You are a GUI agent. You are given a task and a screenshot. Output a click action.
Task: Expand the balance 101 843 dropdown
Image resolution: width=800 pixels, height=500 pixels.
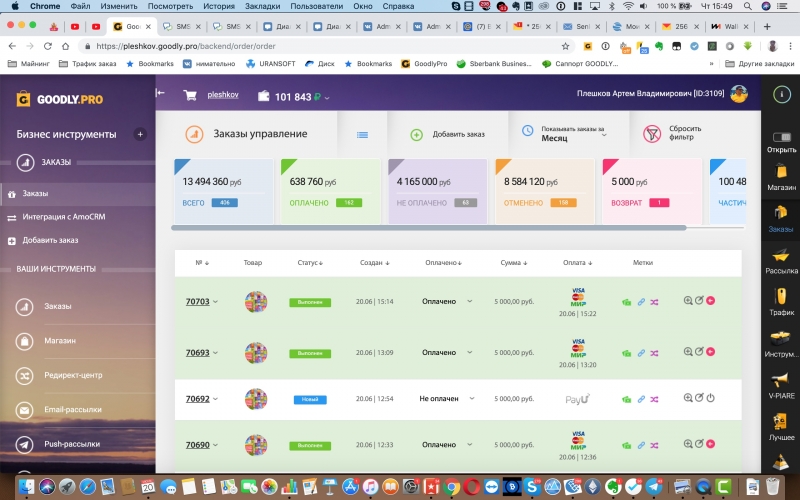click(x=327, y=97)
